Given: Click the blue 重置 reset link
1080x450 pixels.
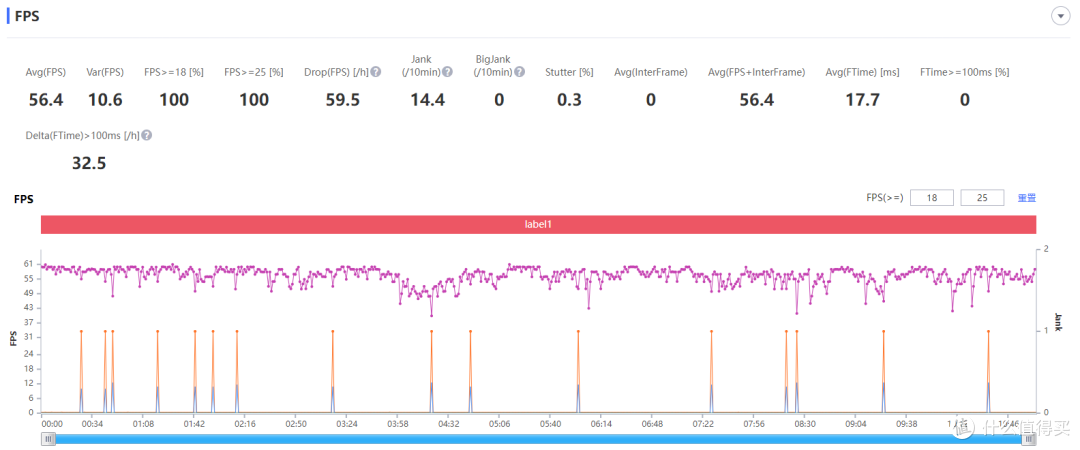Looking at the screenshot, I should [1026, 198].
